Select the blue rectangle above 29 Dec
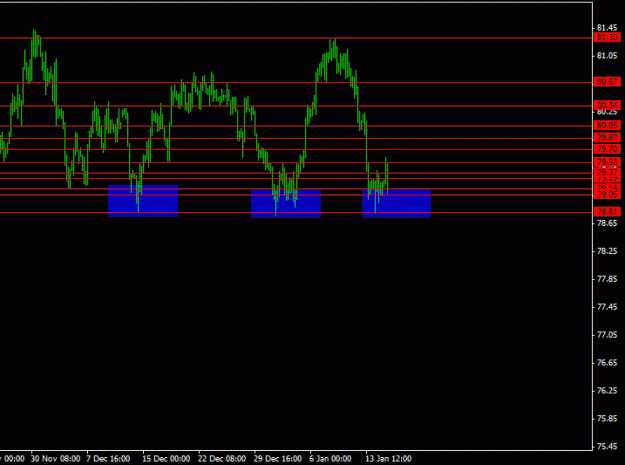 coord(286,204)
